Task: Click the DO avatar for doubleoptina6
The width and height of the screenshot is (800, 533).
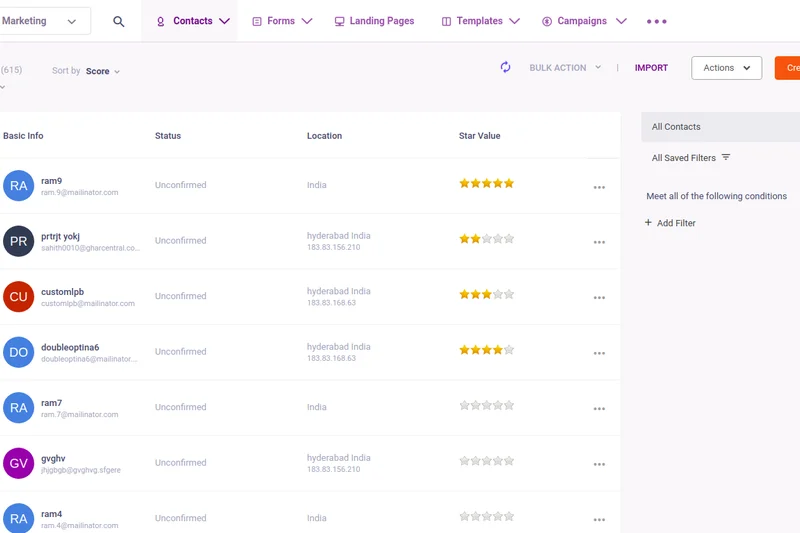Action: pyautogui.click(x=18, y=352)
